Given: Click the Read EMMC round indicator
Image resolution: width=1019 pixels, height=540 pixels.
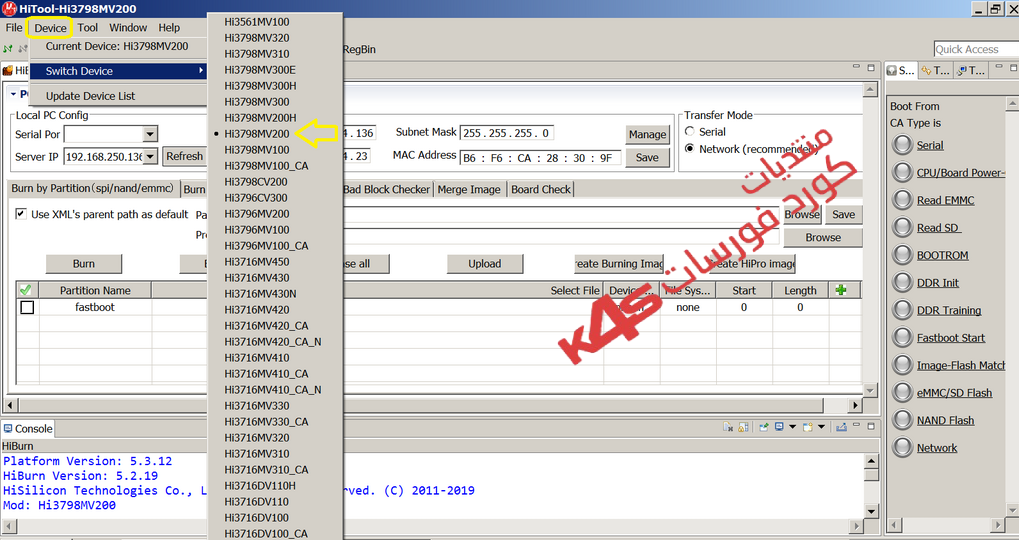Looking at the screenshot, I should (902, 199).
